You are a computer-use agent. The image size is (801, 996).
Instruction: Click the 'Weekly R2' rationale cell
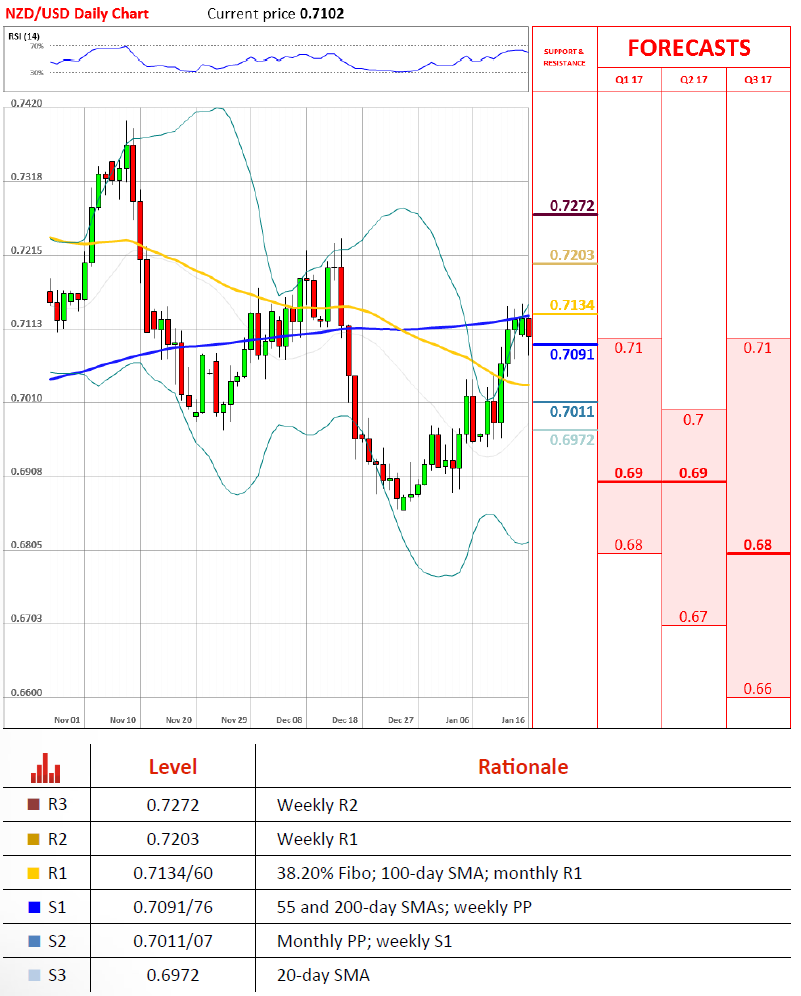(x=317, y=805)
